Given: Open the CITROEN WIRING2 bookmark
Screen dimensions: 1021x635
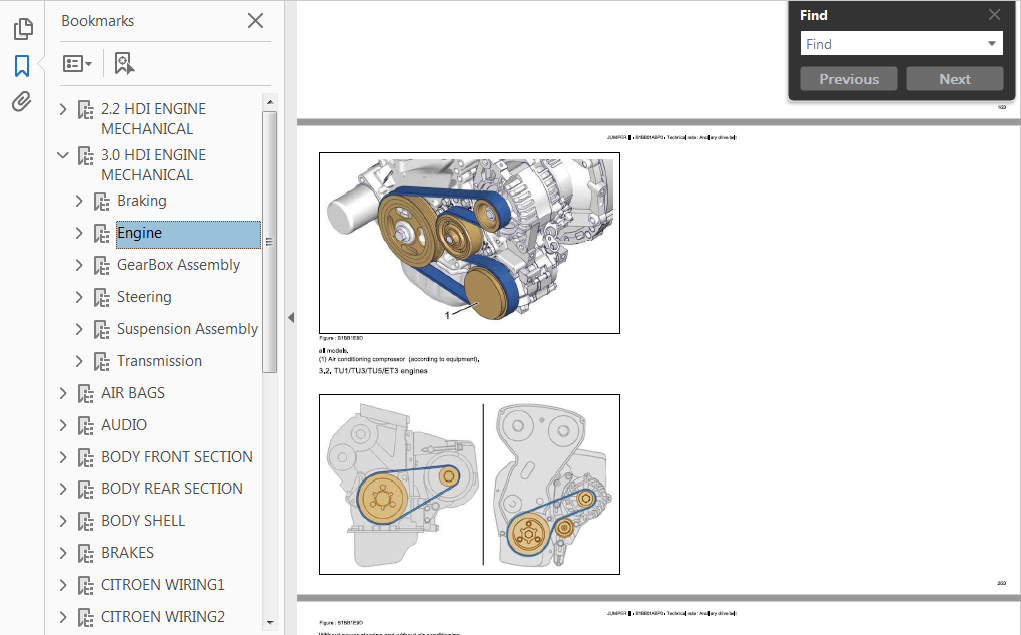Looking at the screenshot, I should click(162, 617).
